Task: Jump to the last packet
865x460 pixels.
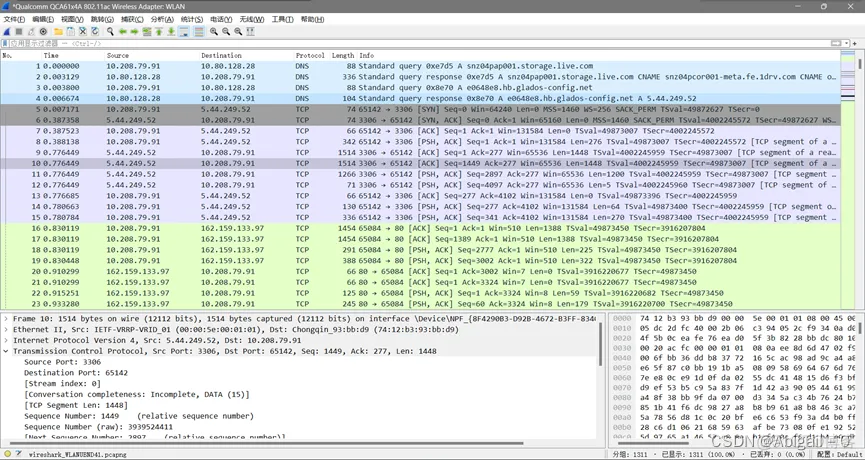Action: click(171, 31)
